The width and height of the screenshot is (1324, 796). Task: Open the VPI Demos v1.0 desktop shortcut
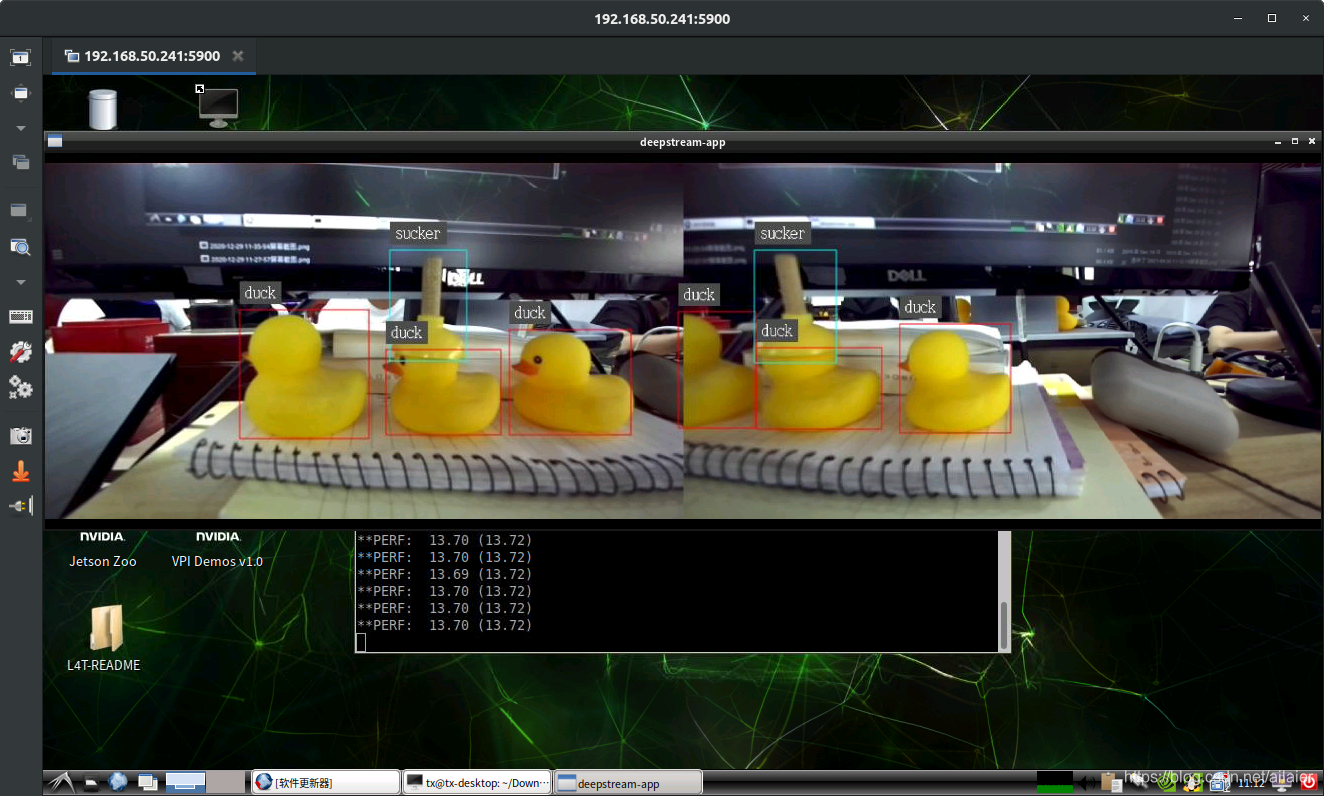coord(217,550)
